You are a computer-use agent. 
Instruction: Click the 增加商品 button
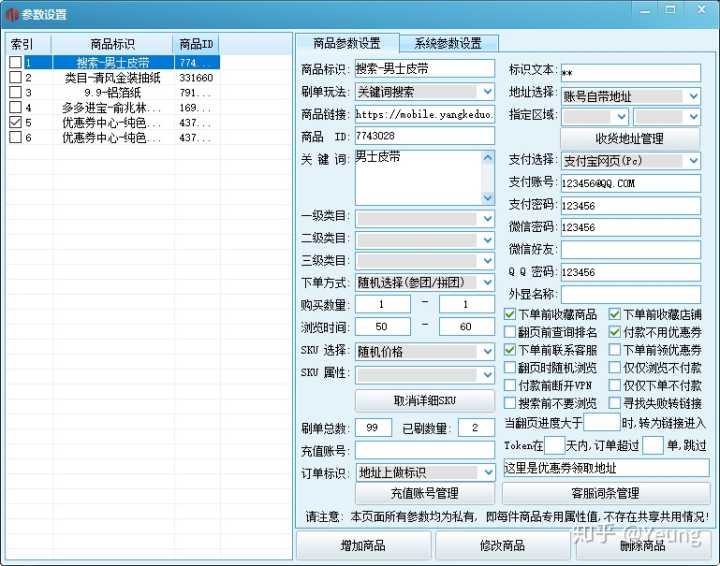coord(362,546)
